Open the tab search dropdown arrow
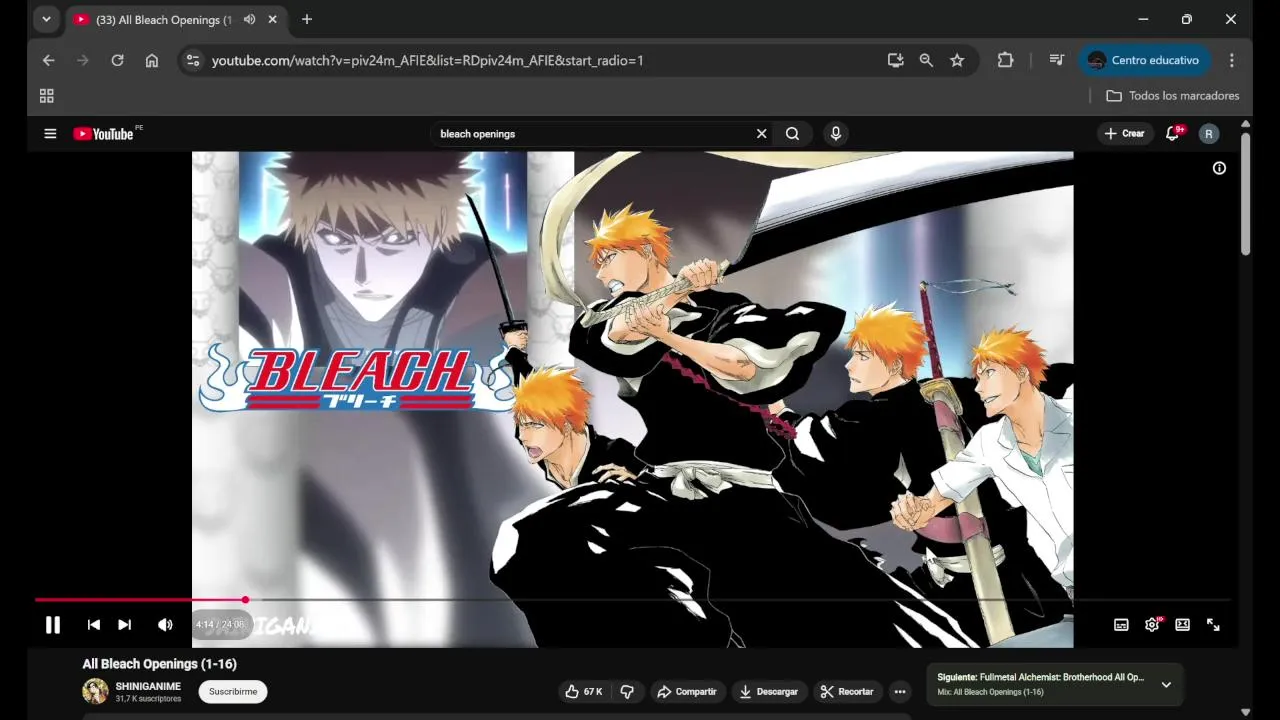The height and width of the screenshot is (720, 1280). pyautogui.click(x=46, y=19)
